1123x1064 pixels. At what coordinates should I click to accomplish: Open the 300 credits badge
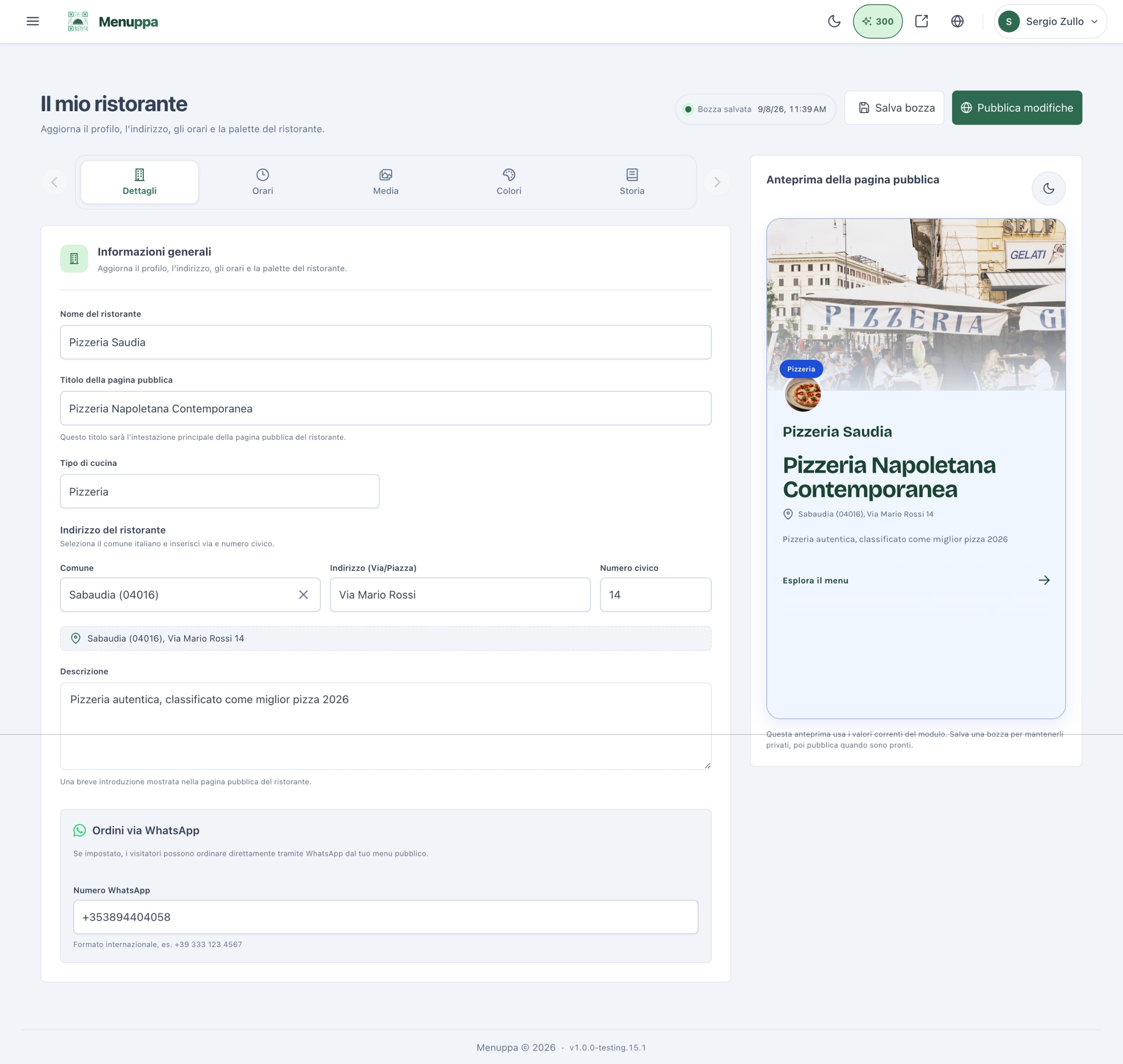pos(877,21)
